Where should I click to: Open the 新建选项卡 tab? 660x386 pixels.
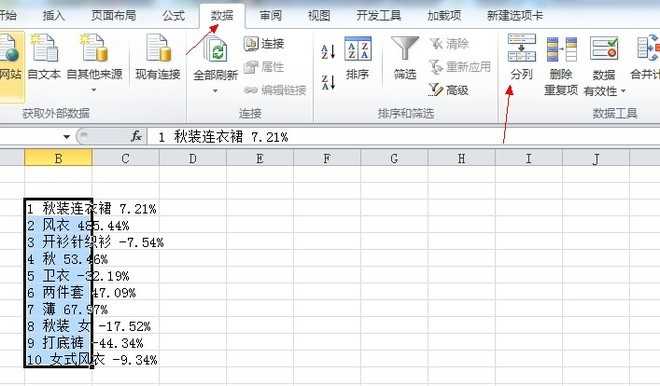pyautogui.click(x=515, y=16)
